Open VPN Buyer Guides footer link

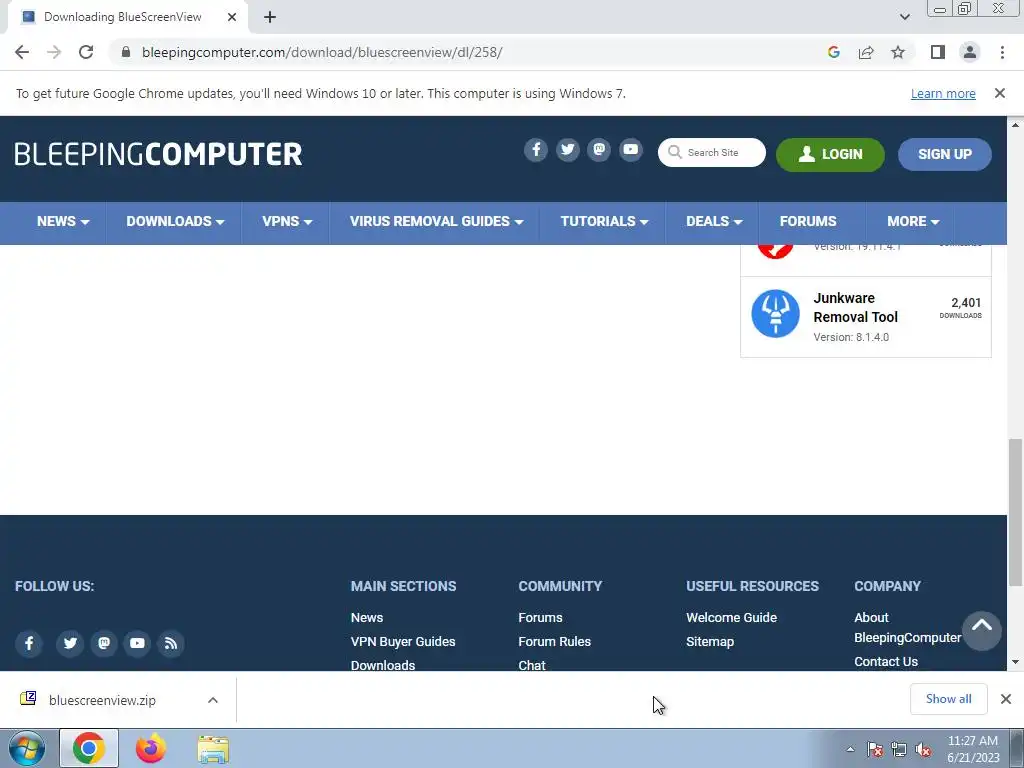(403, 641)
